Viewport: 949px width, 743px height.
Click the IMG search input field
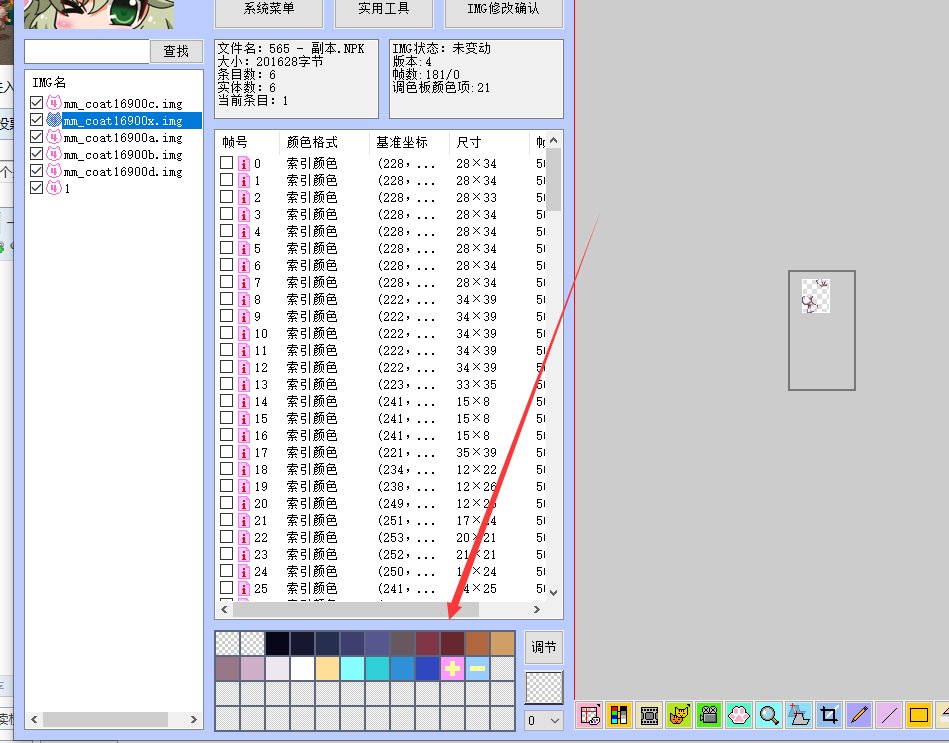[86, 51]
